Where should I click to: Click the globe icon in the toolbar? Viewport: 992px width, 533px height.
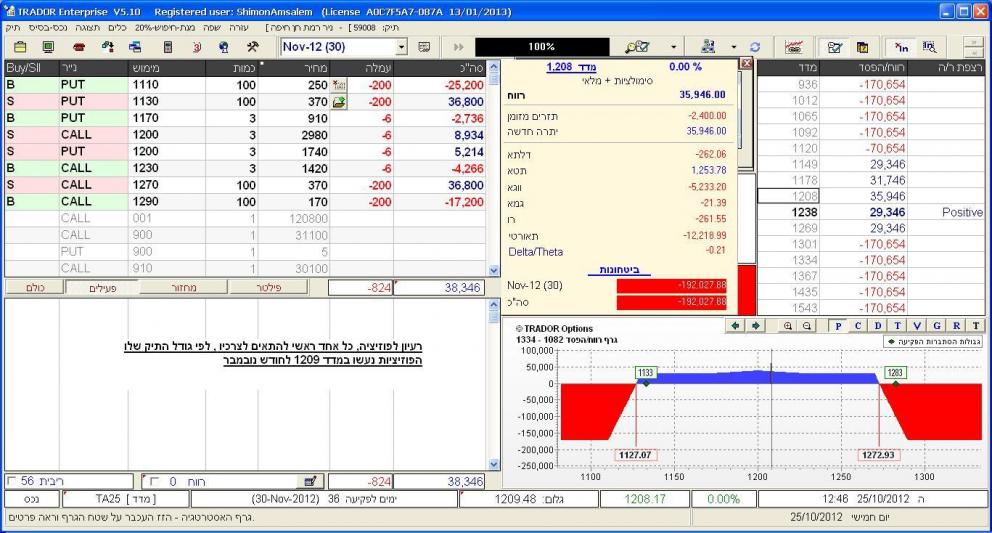tap(225, 47)
